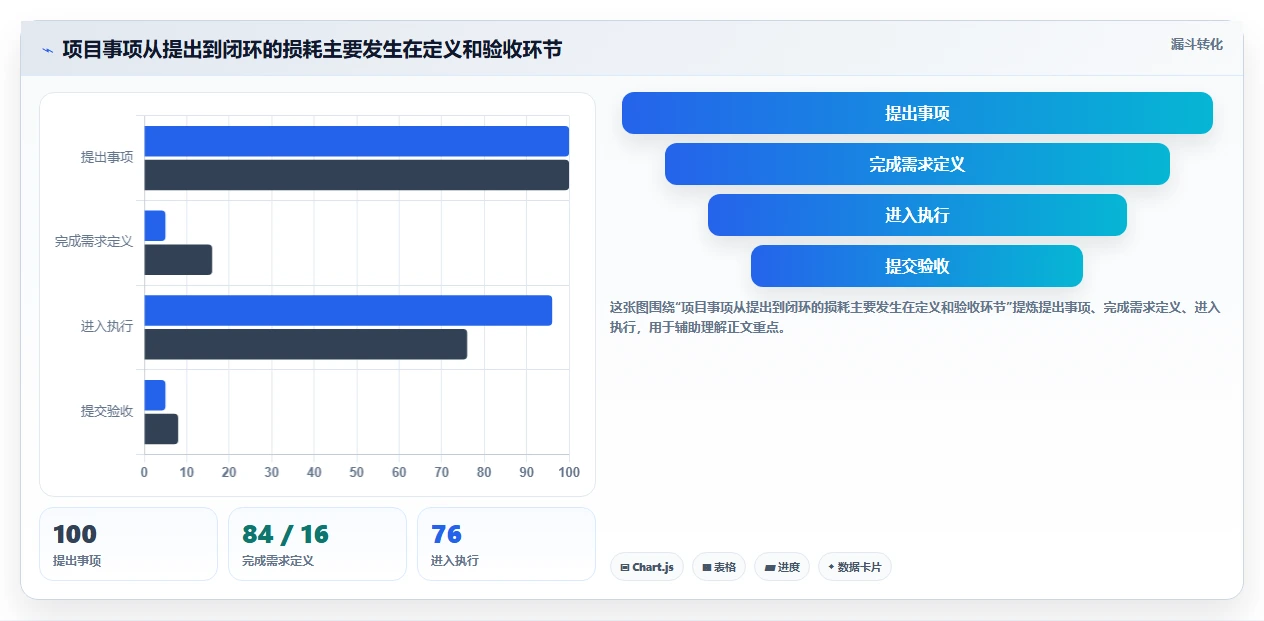Select the 进入执行 funnel stage

[917, 215]
